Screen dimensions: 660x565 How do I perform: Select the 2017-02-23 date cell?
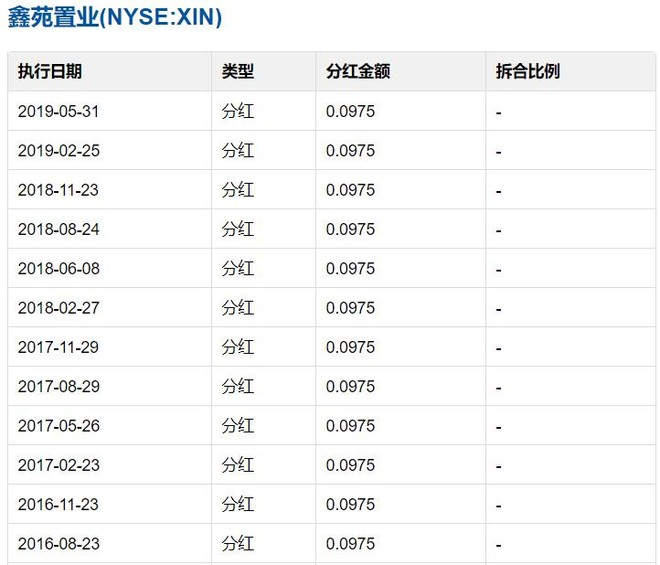click(59, 465)
